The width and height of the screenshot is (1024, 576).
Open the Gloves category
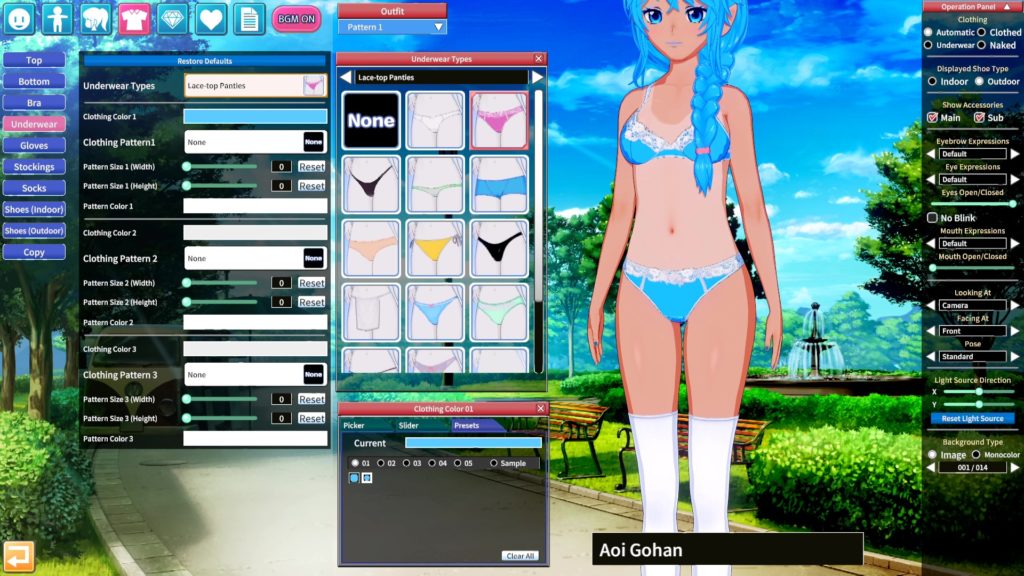(34, 145)
